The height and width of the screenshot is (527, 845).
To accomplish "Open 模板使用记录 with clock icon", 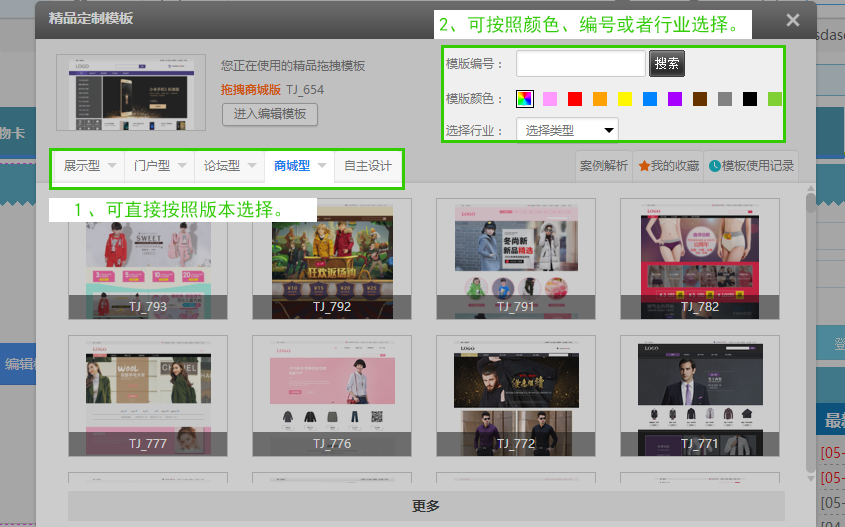I will (x=751, y=166).
